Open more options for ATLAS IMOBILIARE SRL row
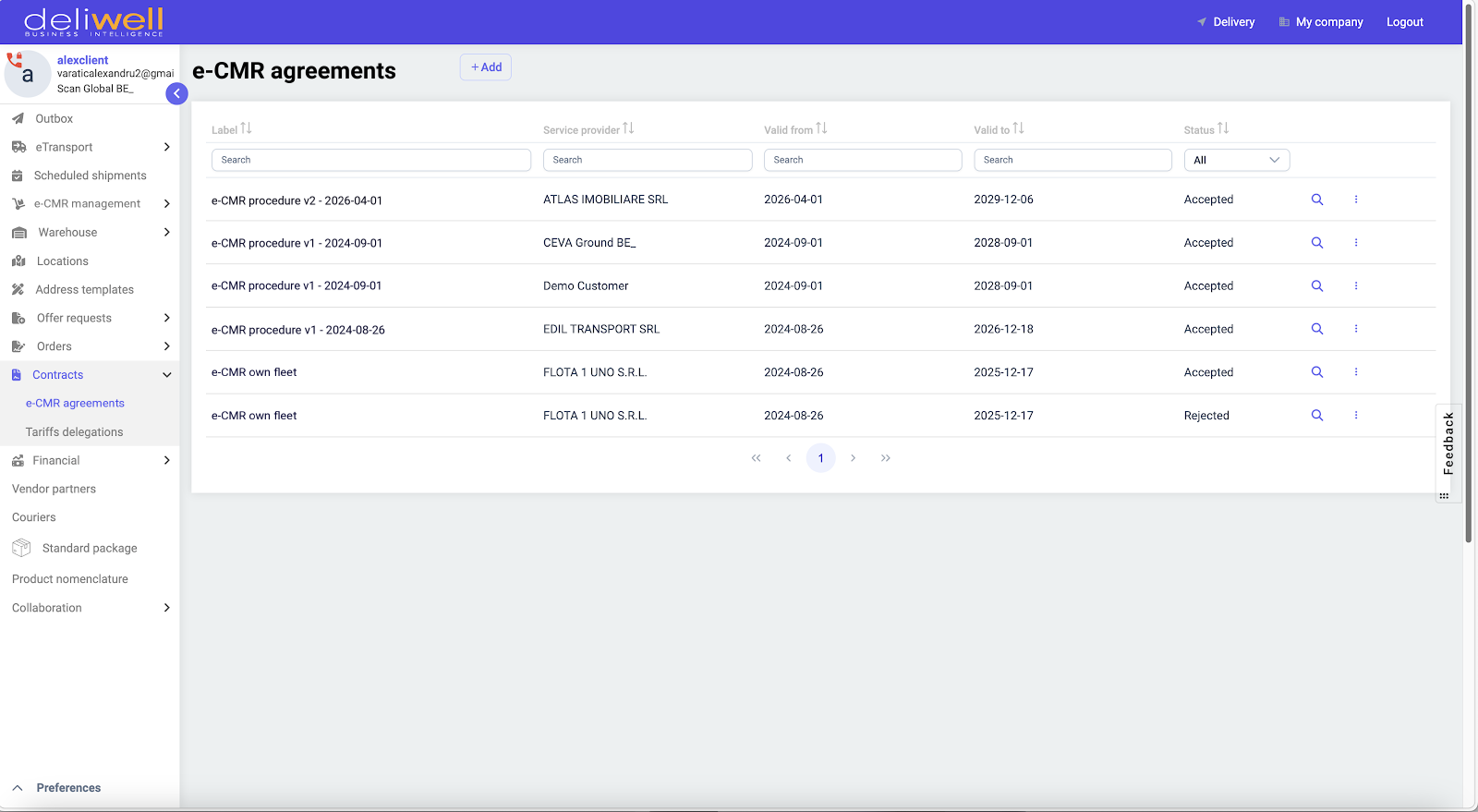 click(x=1356, y=200)
